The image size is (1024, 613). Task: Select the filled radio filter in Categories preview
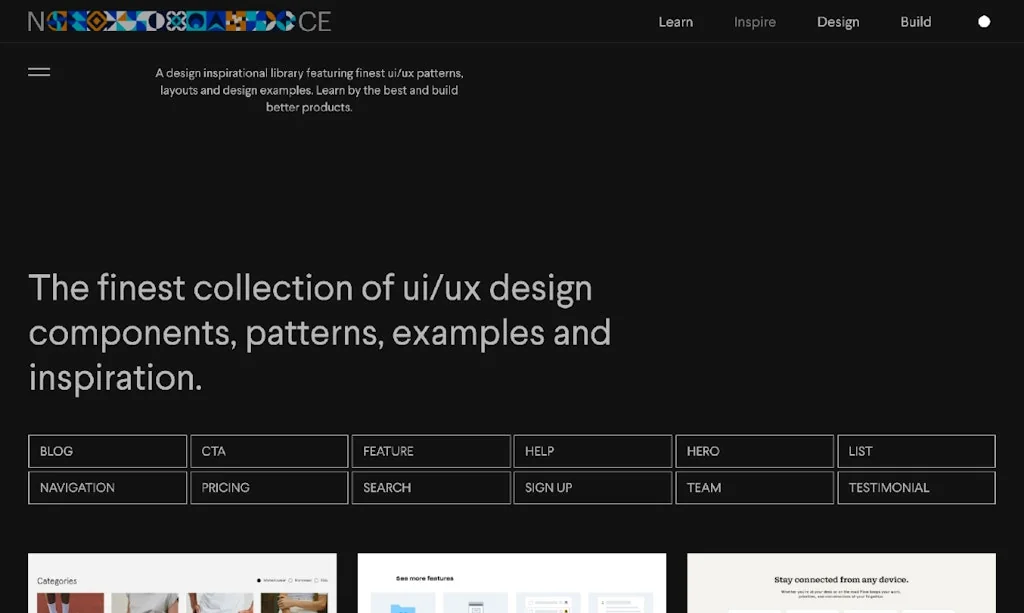[259, 580]
